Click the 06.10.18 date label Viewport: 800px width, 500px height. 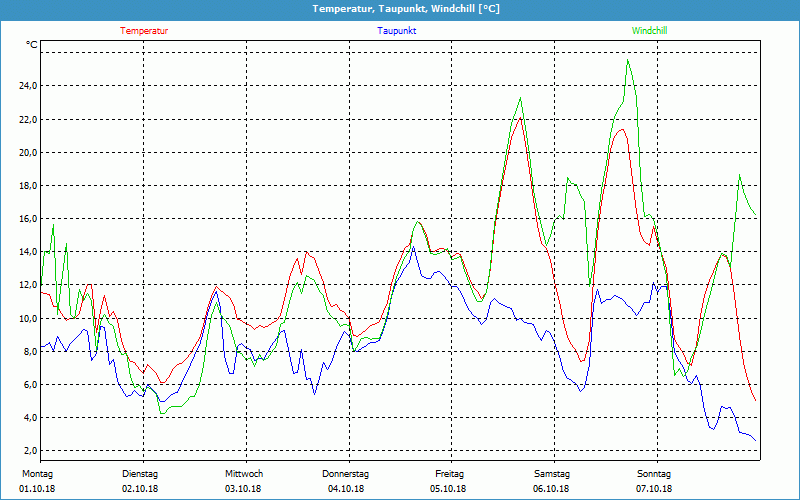552,489
